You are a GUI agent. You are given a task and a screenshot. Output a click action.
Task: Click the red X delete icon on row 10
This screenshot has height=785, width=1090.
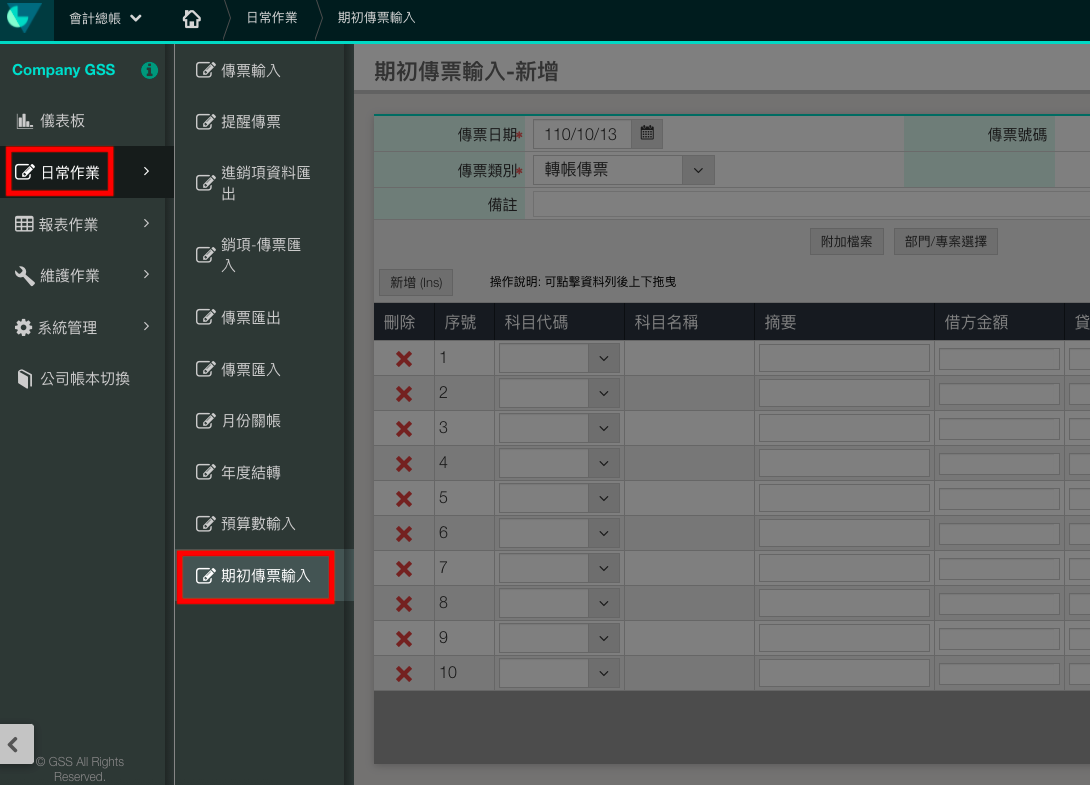coord(404,673)
